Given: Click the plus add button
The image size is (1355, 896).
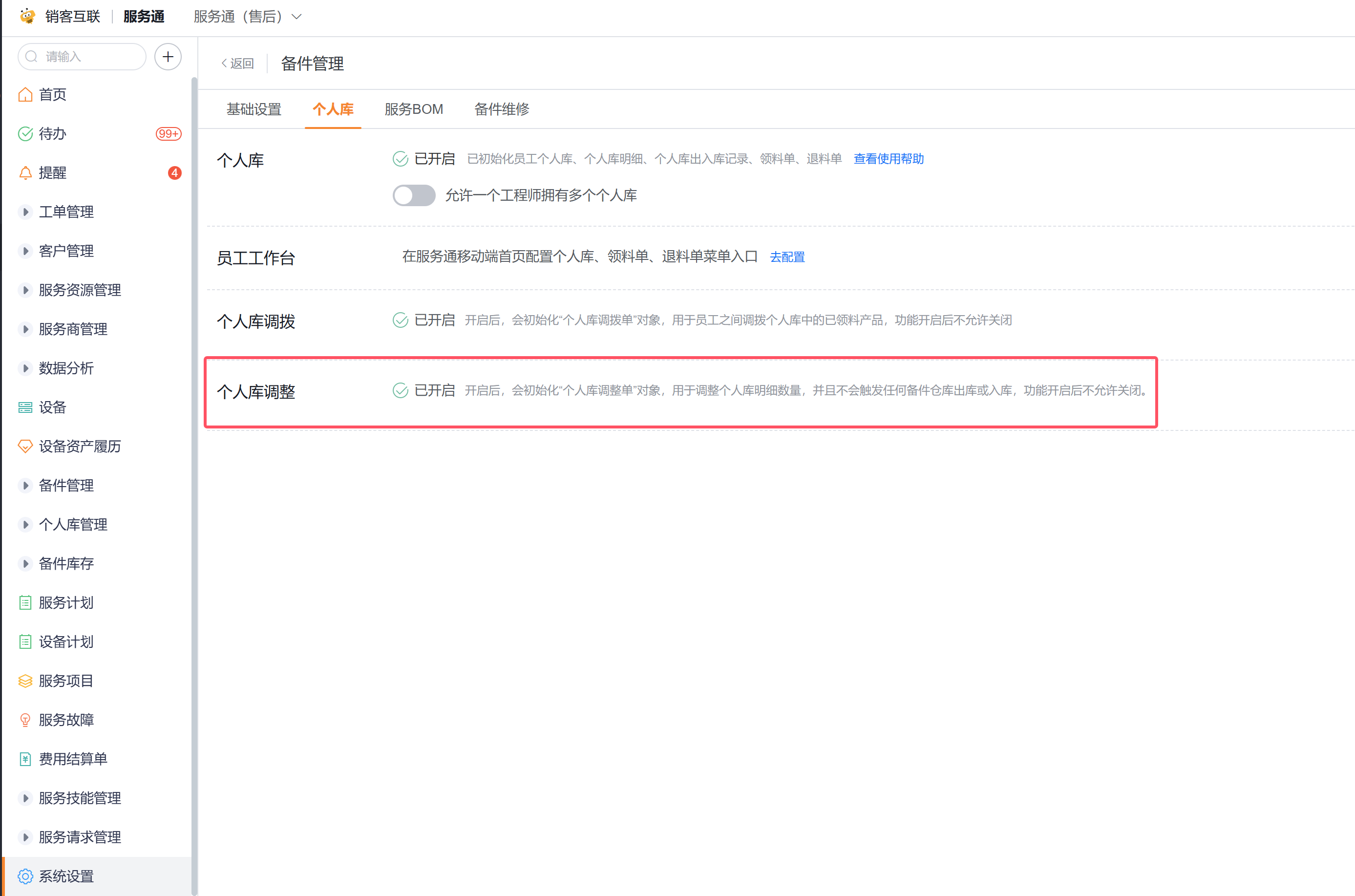Looking at the screenshot, I should pos(168,57).
